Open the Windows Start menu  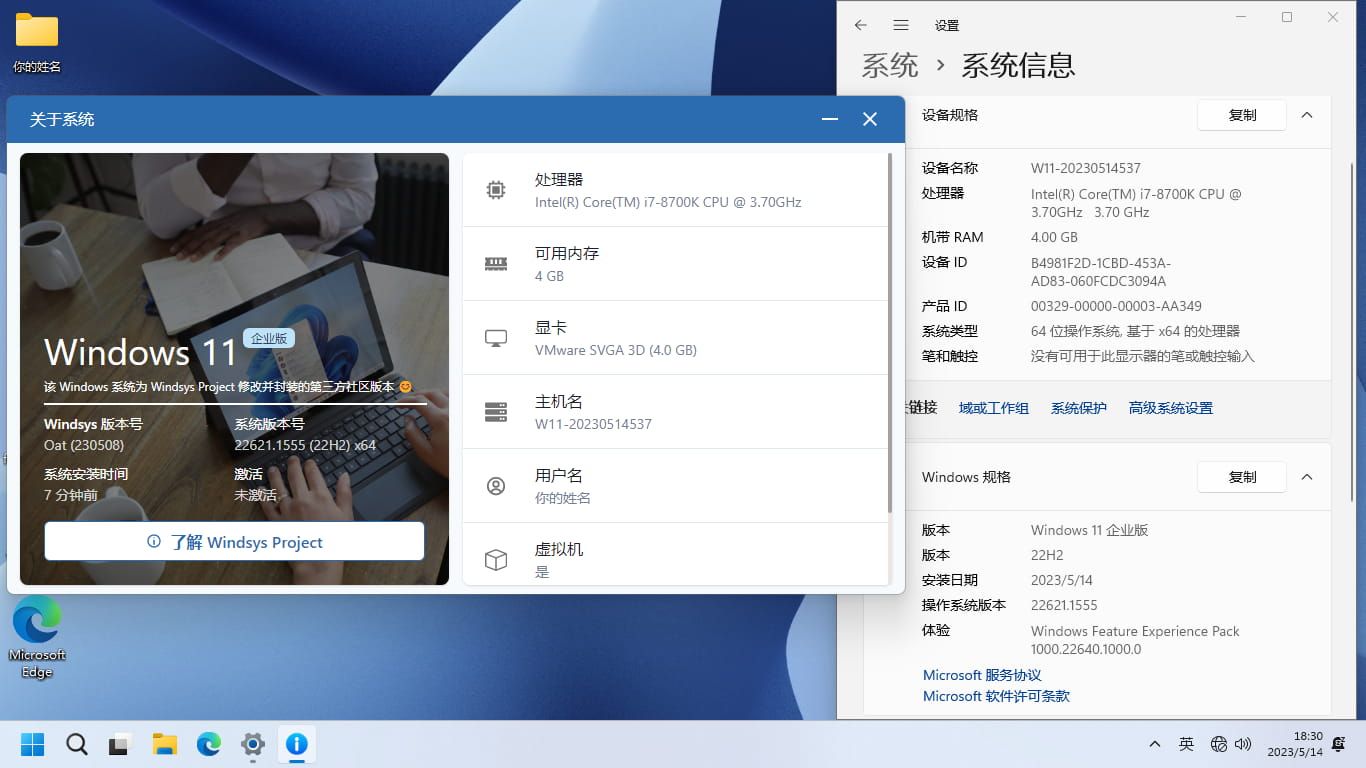point(33,744)
